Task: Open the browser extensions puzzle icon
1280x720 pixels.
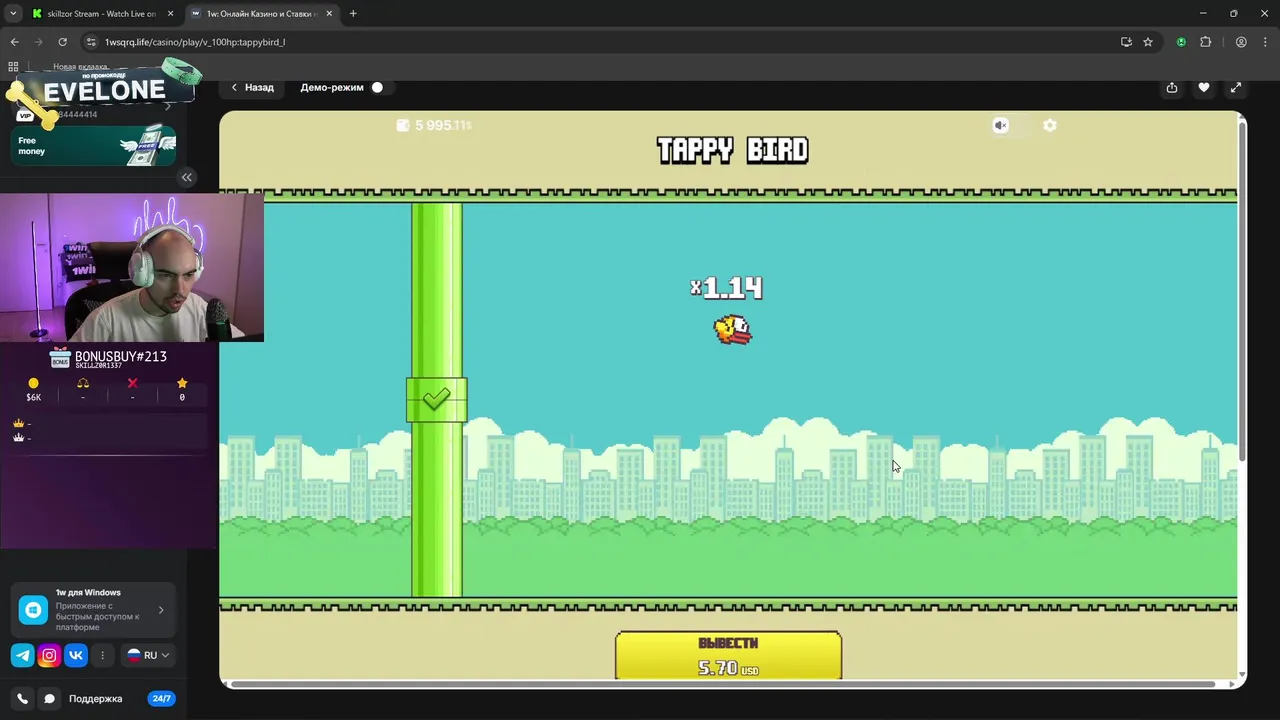Action: [1205, 42]
